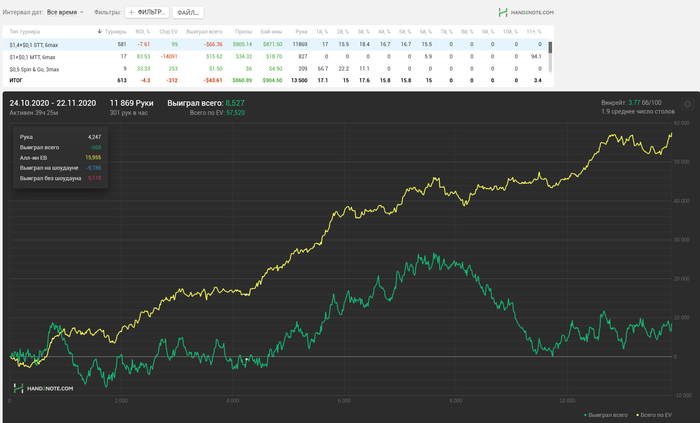Click the ФАЙЛ button
Image resolution: width=700 pixels, height=423 pixels.
point(188,12)
